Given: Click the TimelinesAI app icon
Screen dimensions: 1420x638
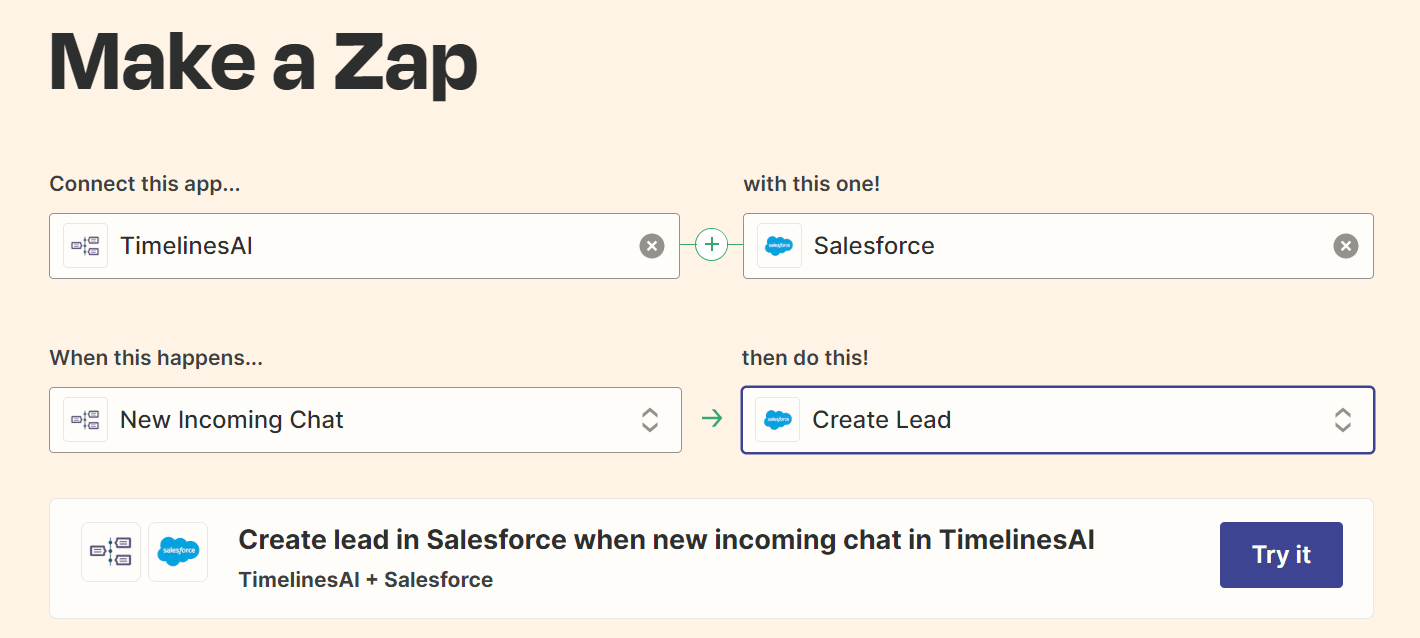Looking at the screenshot, I should tap(85, 245).
